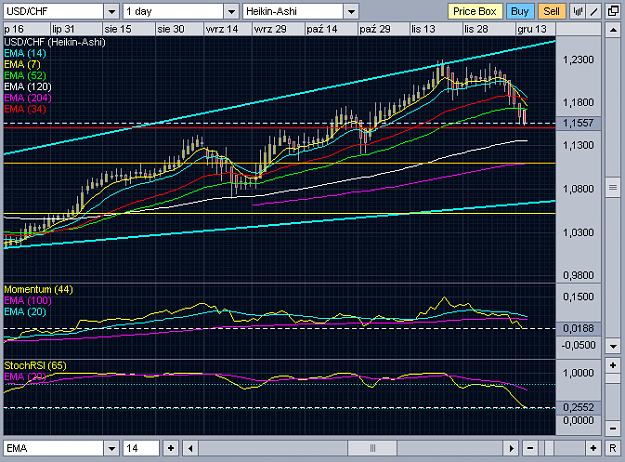
Task: Click the EMA (52) legend label
Action: pyautogui.click(x=25, y=76)
